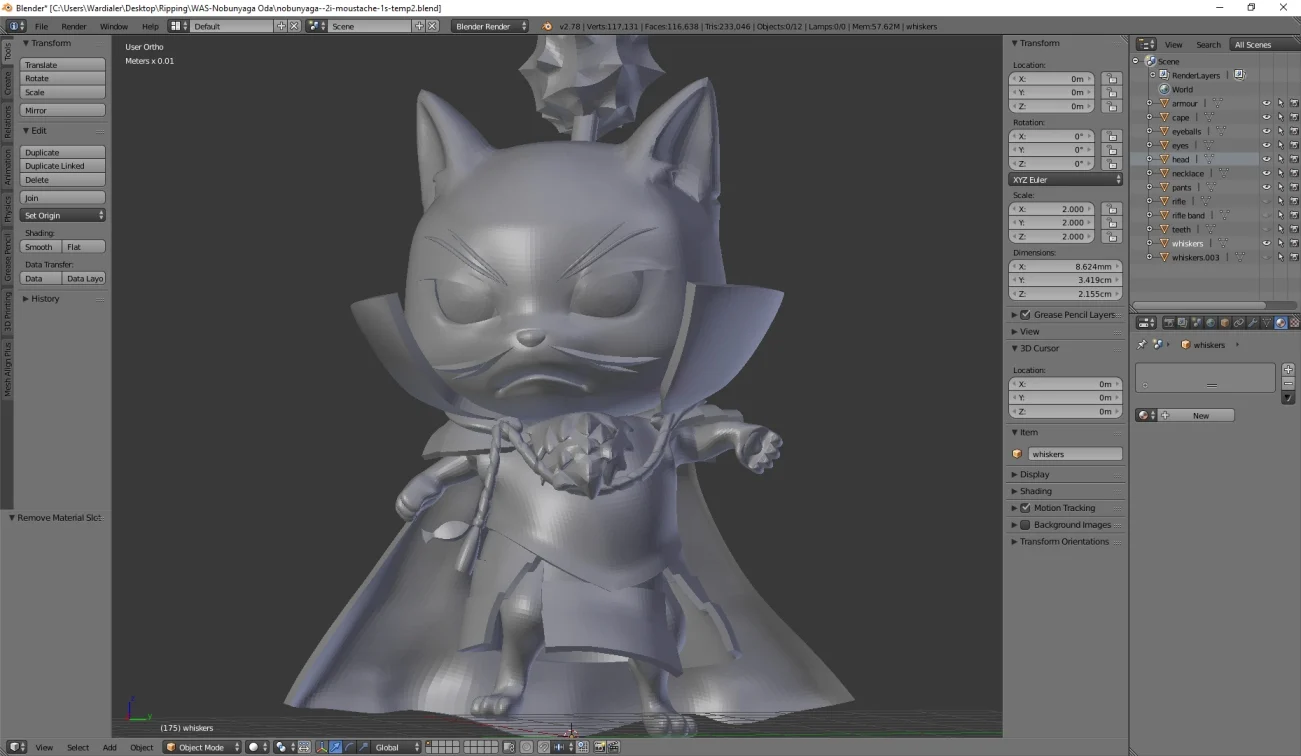The height and width of the screenshot is (756, 1301).
Task: Select the rotate manipulator arc icon
Action: (349, 747)
